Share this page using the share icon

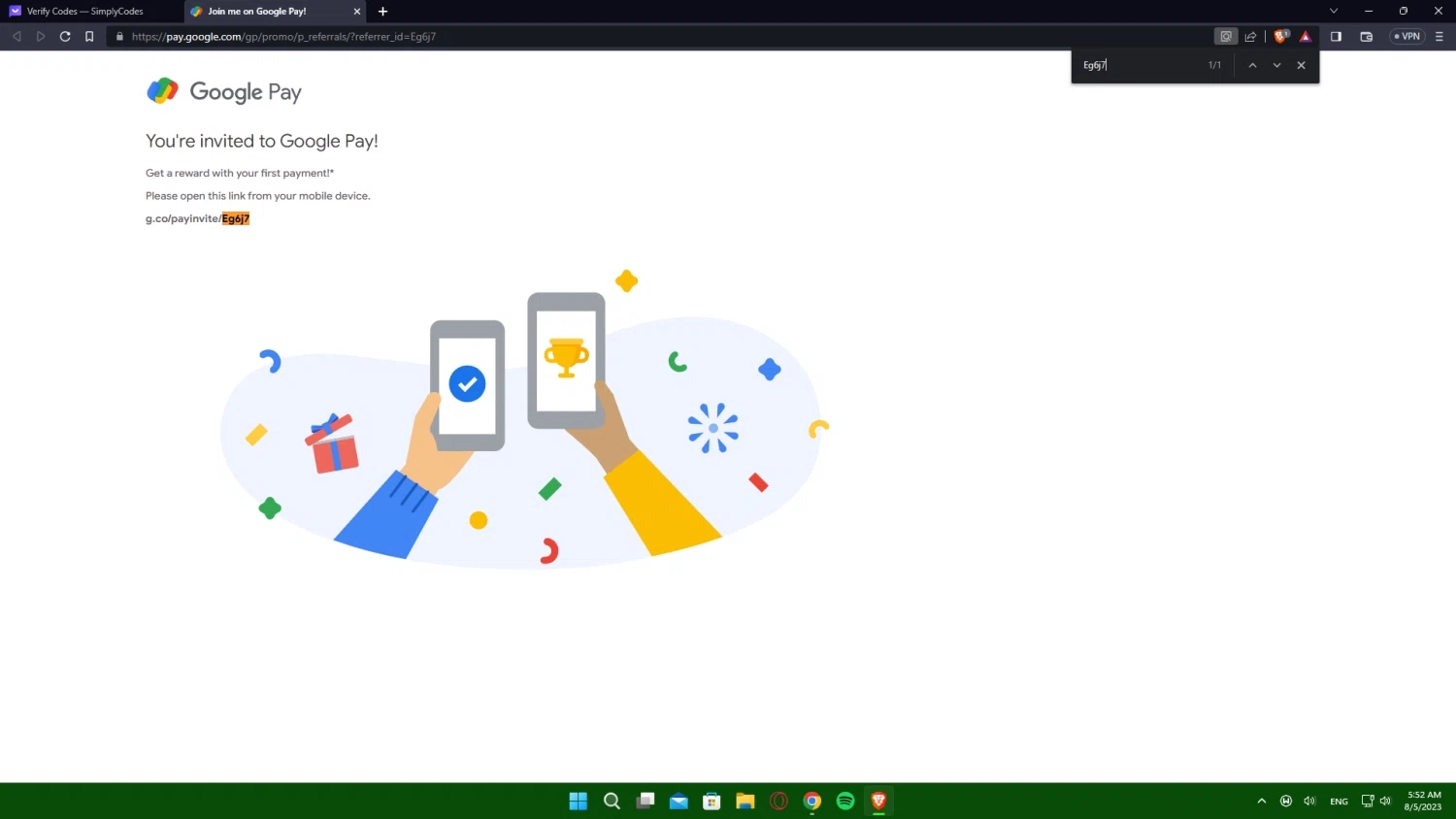coord(1250,37)
